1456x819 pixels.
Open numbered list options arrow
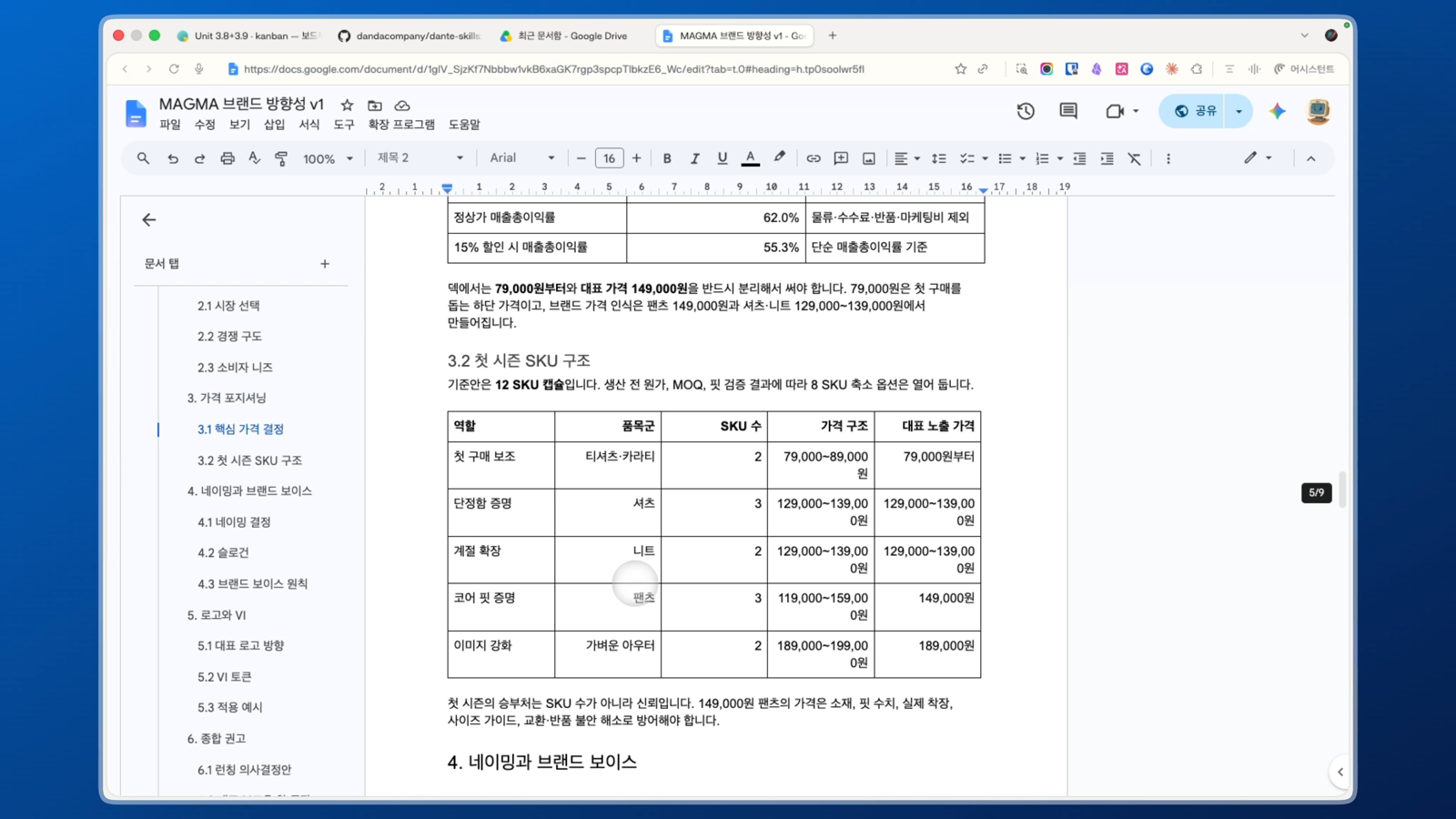(1060, 158)
